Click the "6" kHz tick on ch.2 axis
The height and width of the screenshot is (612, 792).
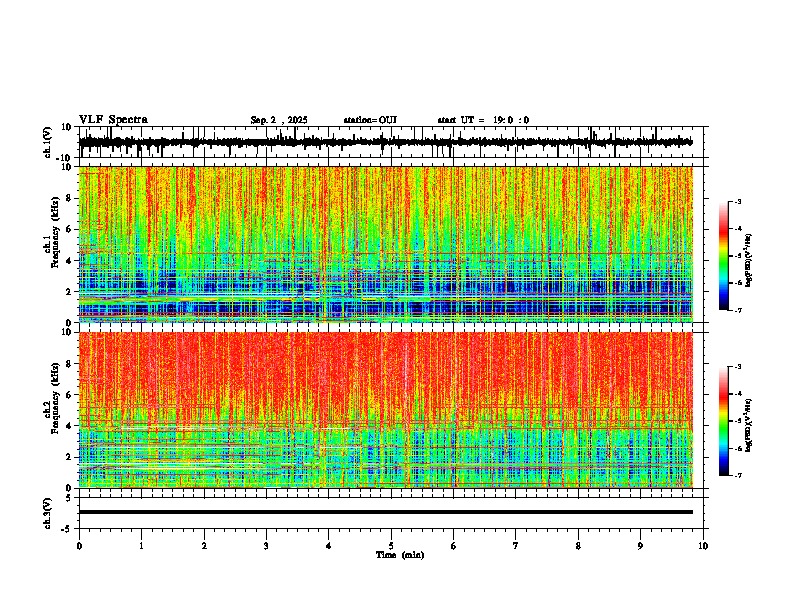[70, 395]
